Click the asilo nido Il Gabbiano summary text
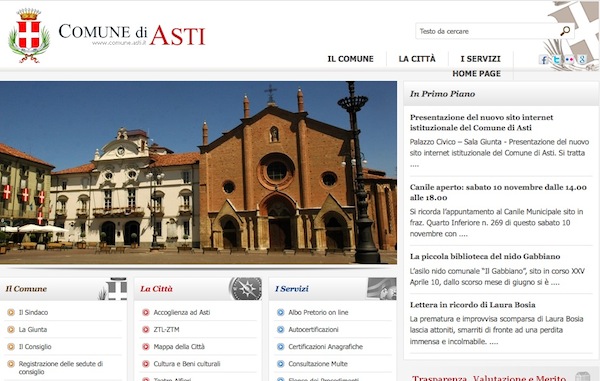 pos(497,277)
